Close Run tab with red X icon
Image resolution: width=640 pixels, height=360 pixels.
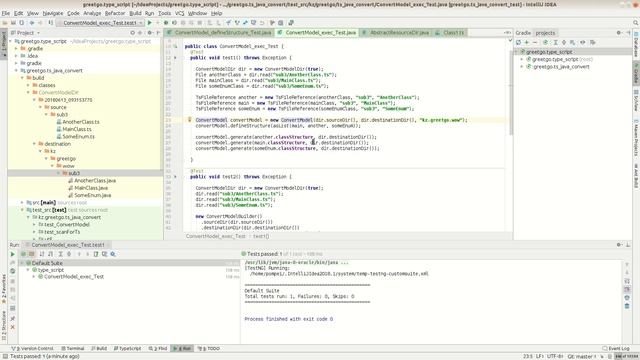pyautogui.click(x=13, y=327)
